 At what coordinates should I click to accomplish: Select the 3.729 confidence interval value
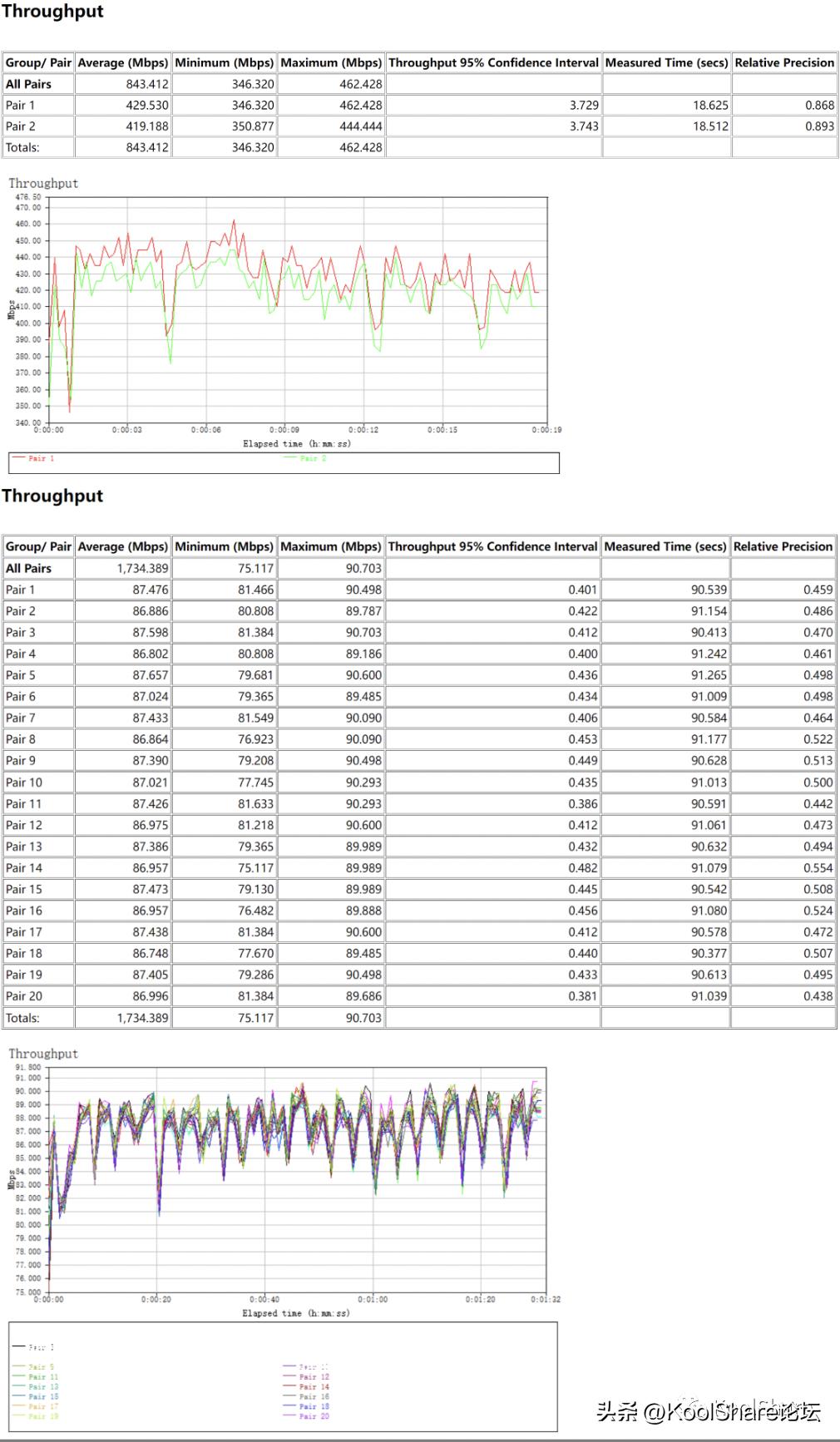click(584, 106)
